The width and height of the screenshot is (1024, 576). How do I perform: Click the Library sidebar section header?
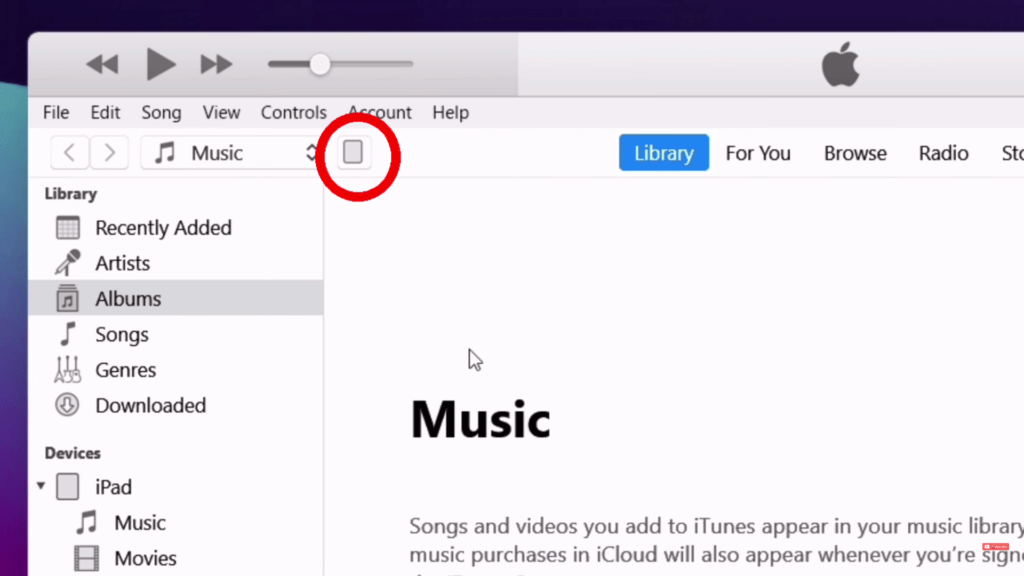coord(71,194)
